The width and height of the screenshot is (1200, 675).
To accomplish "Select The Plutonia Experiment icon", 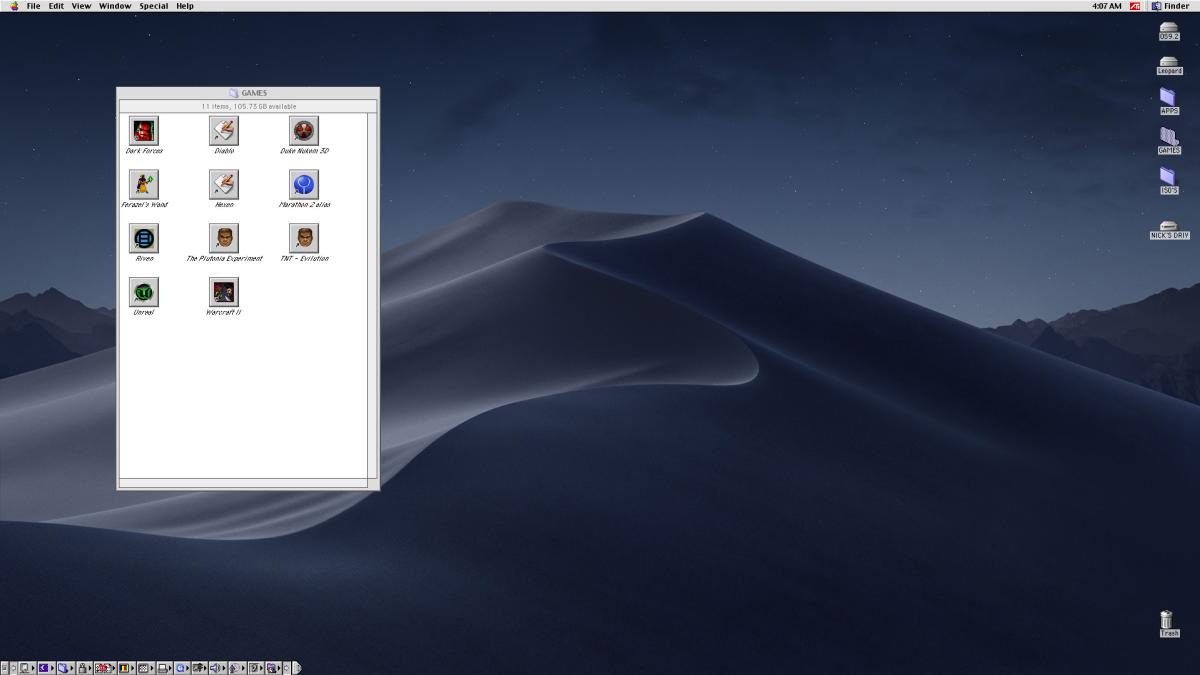I will [x=224, y=238].
